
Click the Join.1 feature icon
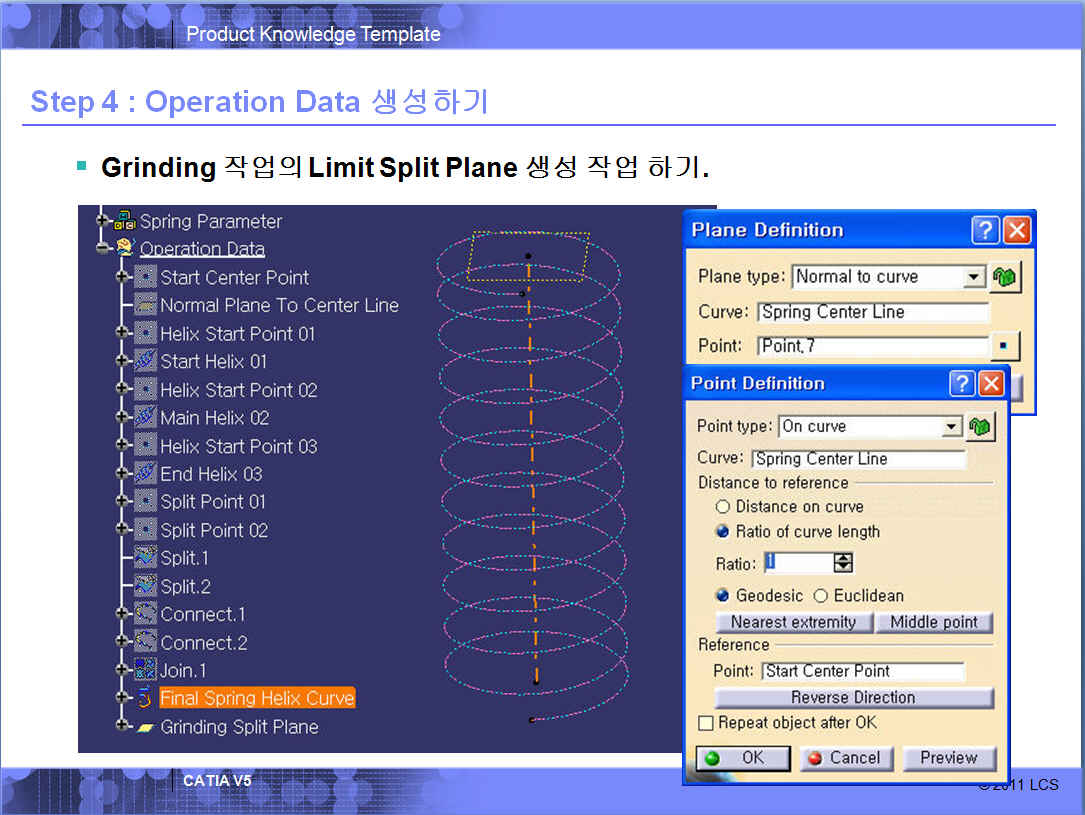pos(146,670)
